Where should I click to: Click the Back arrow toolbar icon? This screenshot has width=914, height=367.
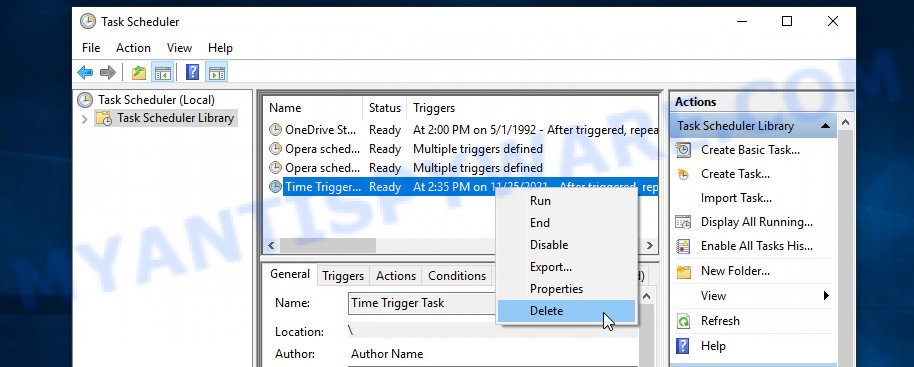tap(85, 73)
